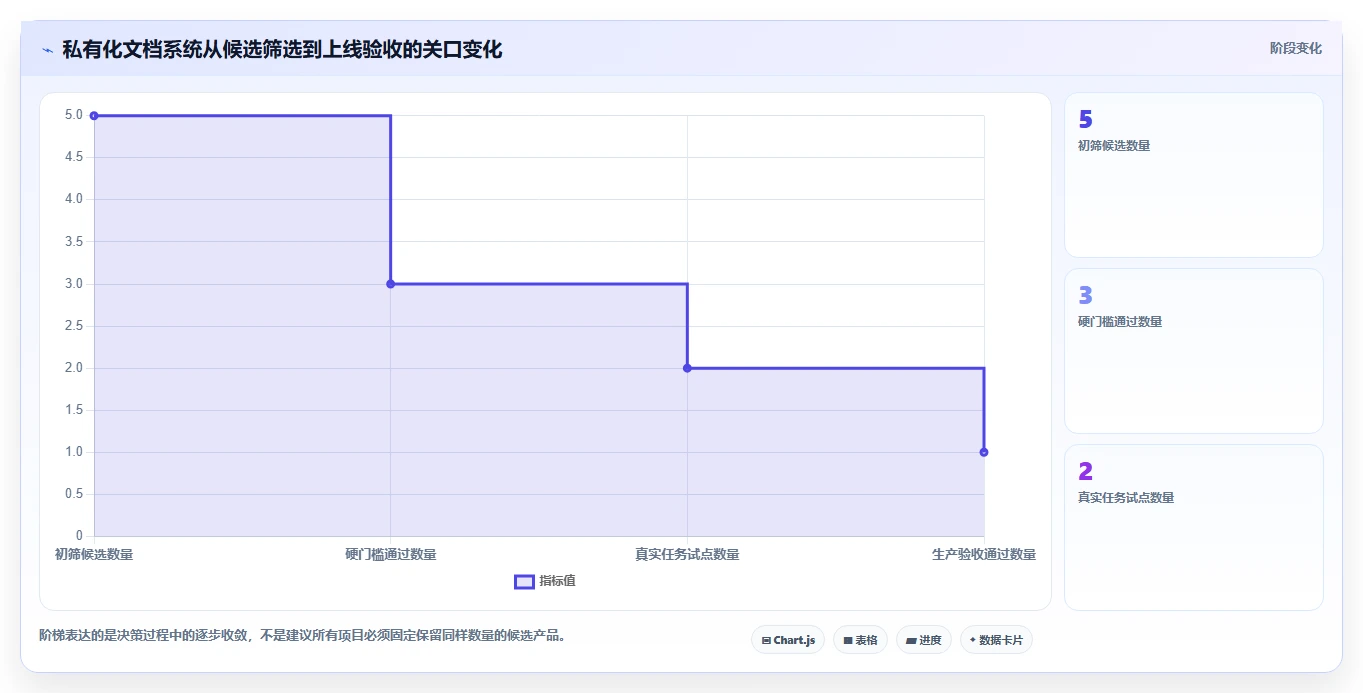1363x693 pixels.
Task: Click the x-axis label 真实任务试点数量
Action: click(687, 554)
